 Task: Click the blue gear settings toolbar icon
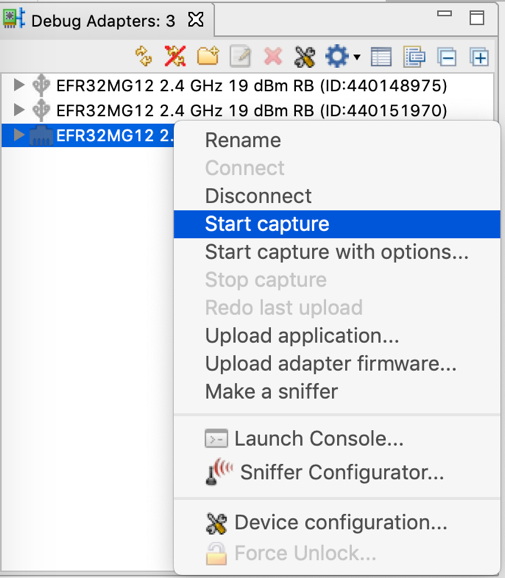337,56
